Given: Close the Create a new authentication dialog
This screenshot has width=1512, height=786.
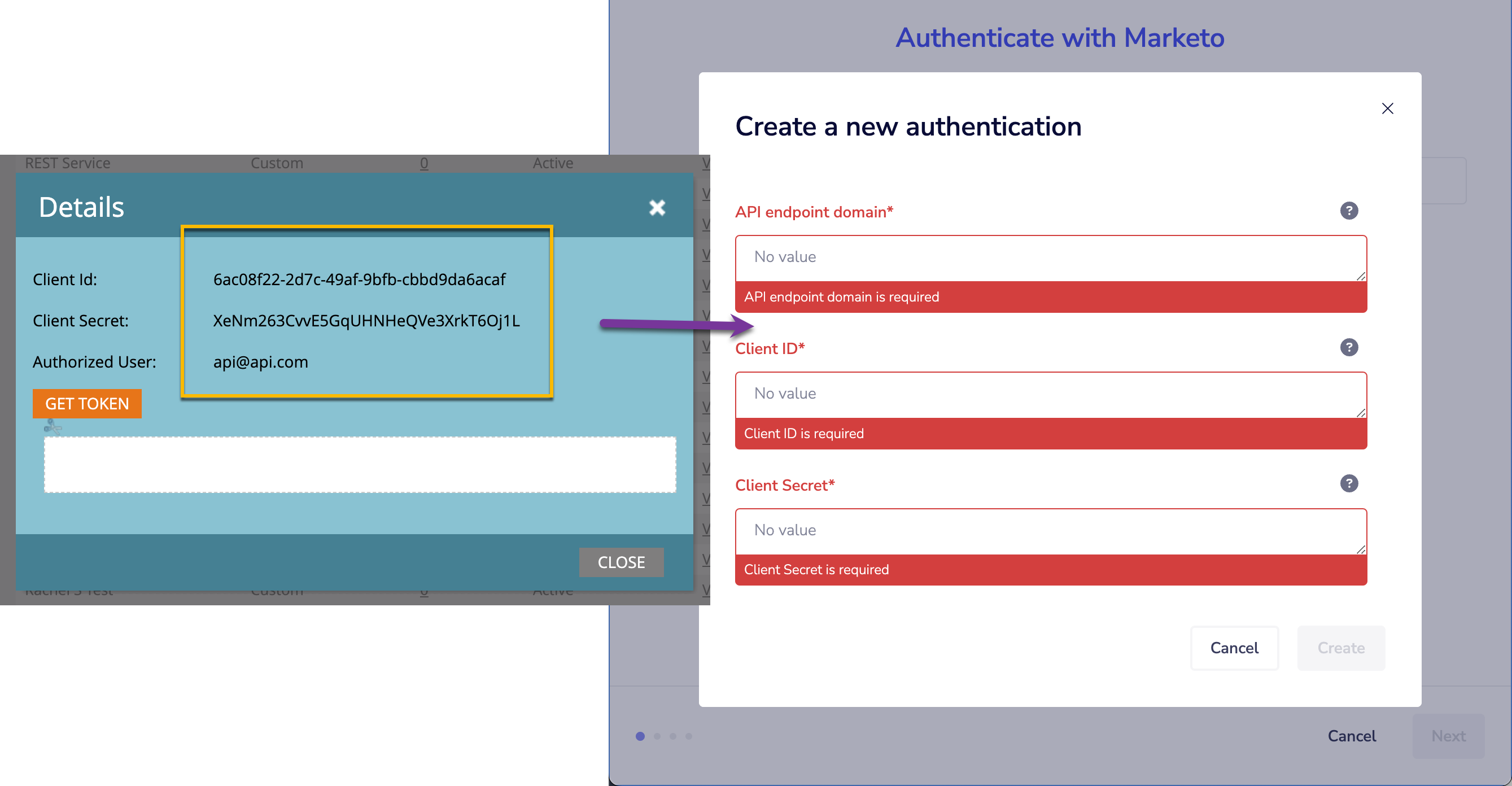Looking at the screenshot, I should [x=1388, y=108].
